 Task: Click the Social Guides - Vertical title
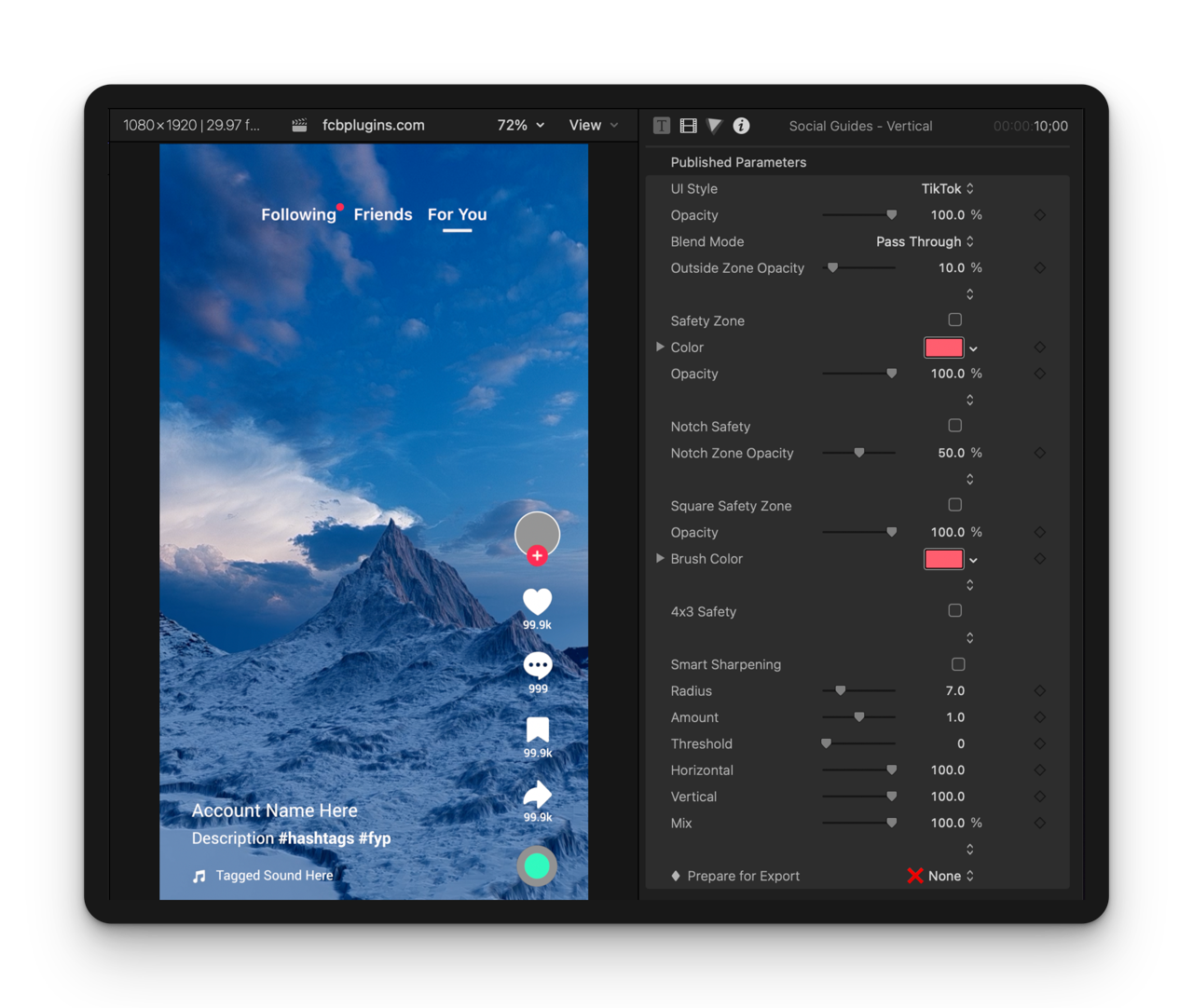[860, 126]
